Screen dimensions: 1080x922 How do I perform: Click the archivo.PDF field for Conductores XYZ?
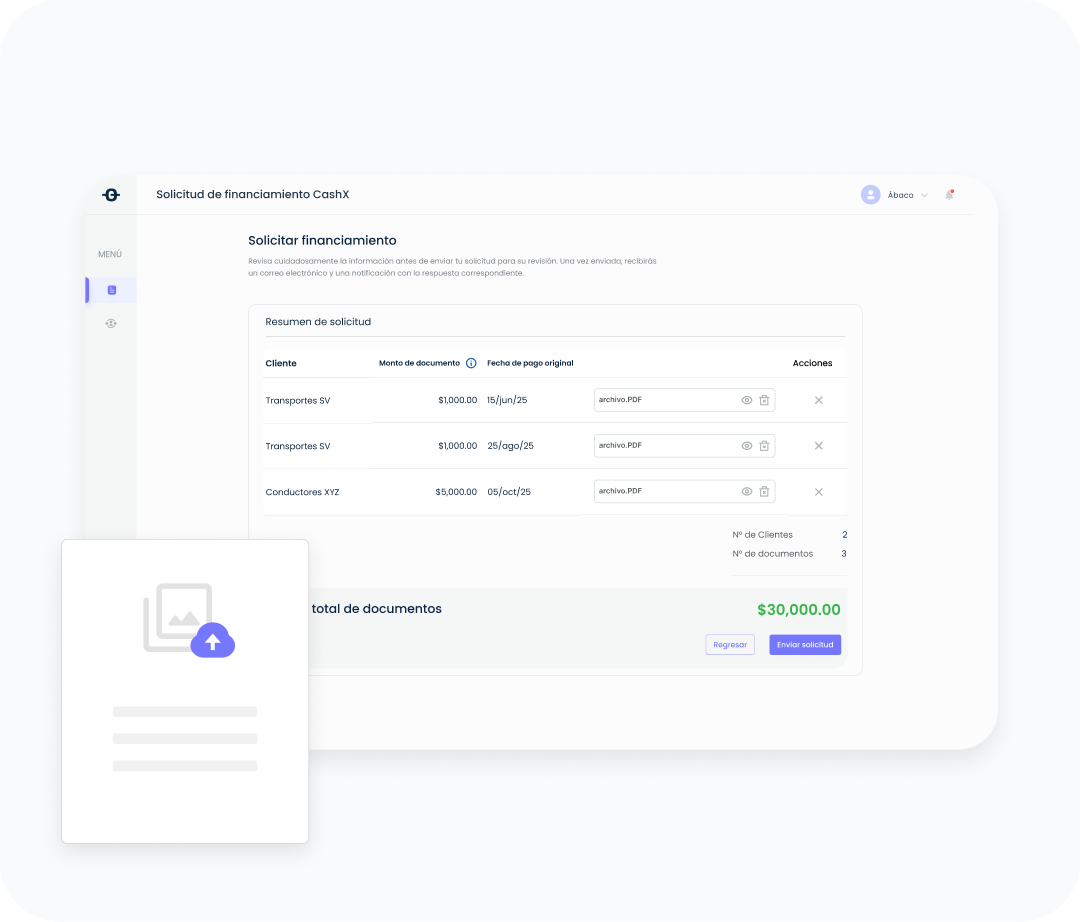point(660,492)
